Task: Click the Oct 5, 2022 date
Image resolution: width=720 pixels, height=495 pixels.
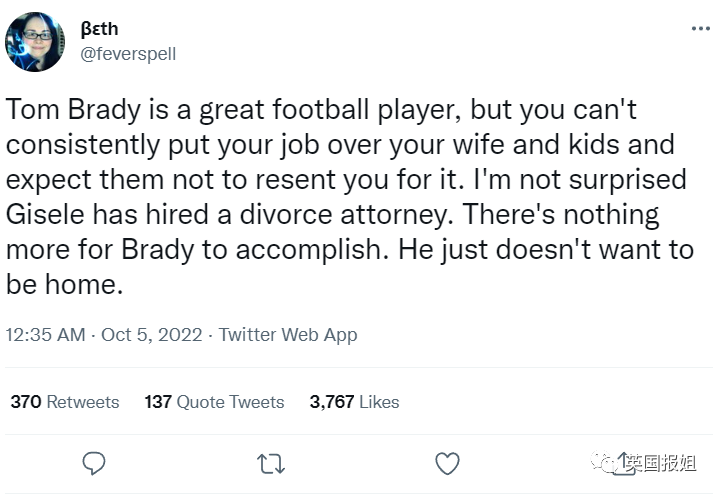Action: click(x=151, y=335)
